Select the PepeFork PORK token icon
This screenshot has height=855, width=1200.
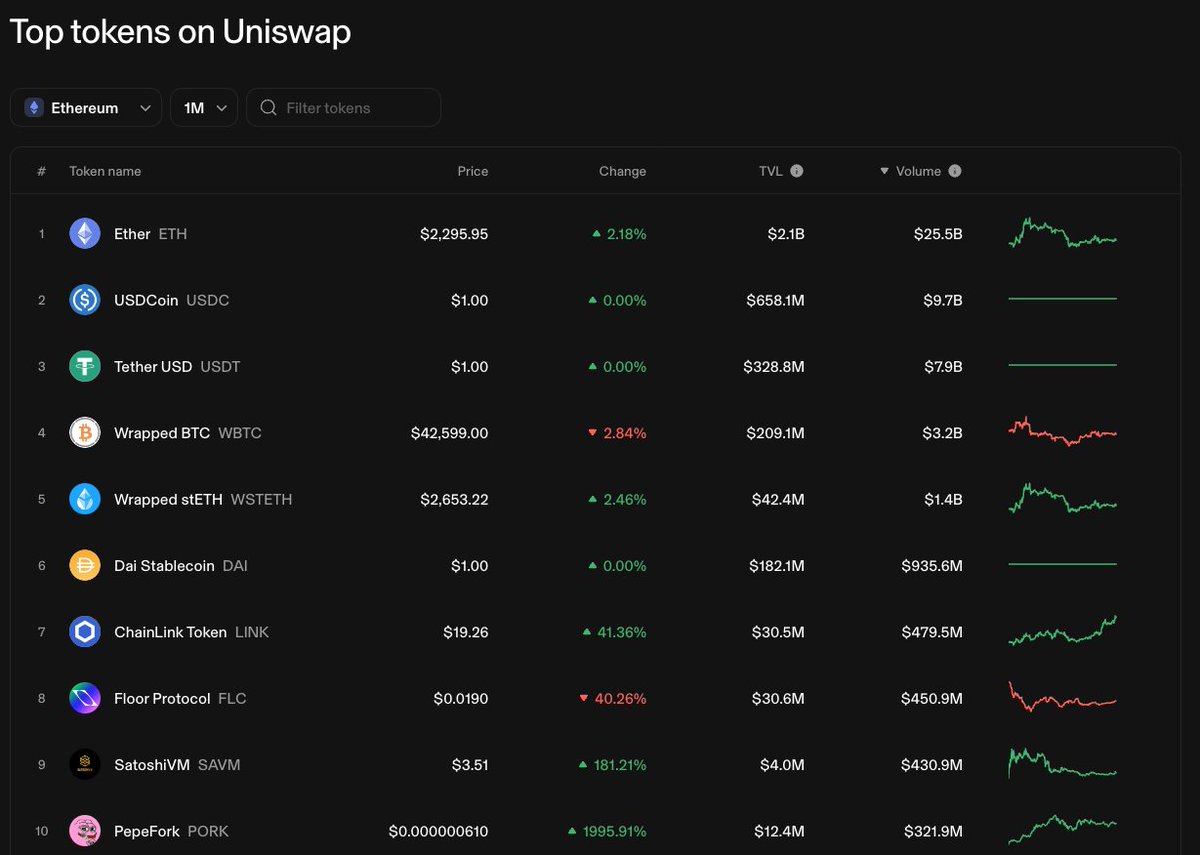(85, 830)
